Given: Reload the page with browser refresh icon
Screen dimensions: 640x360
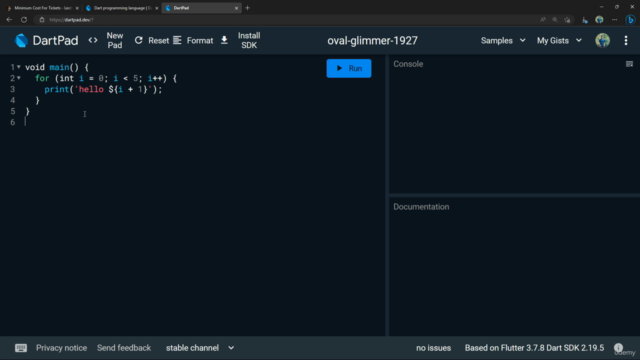Looking at the screenshot, I should (24, 20).
